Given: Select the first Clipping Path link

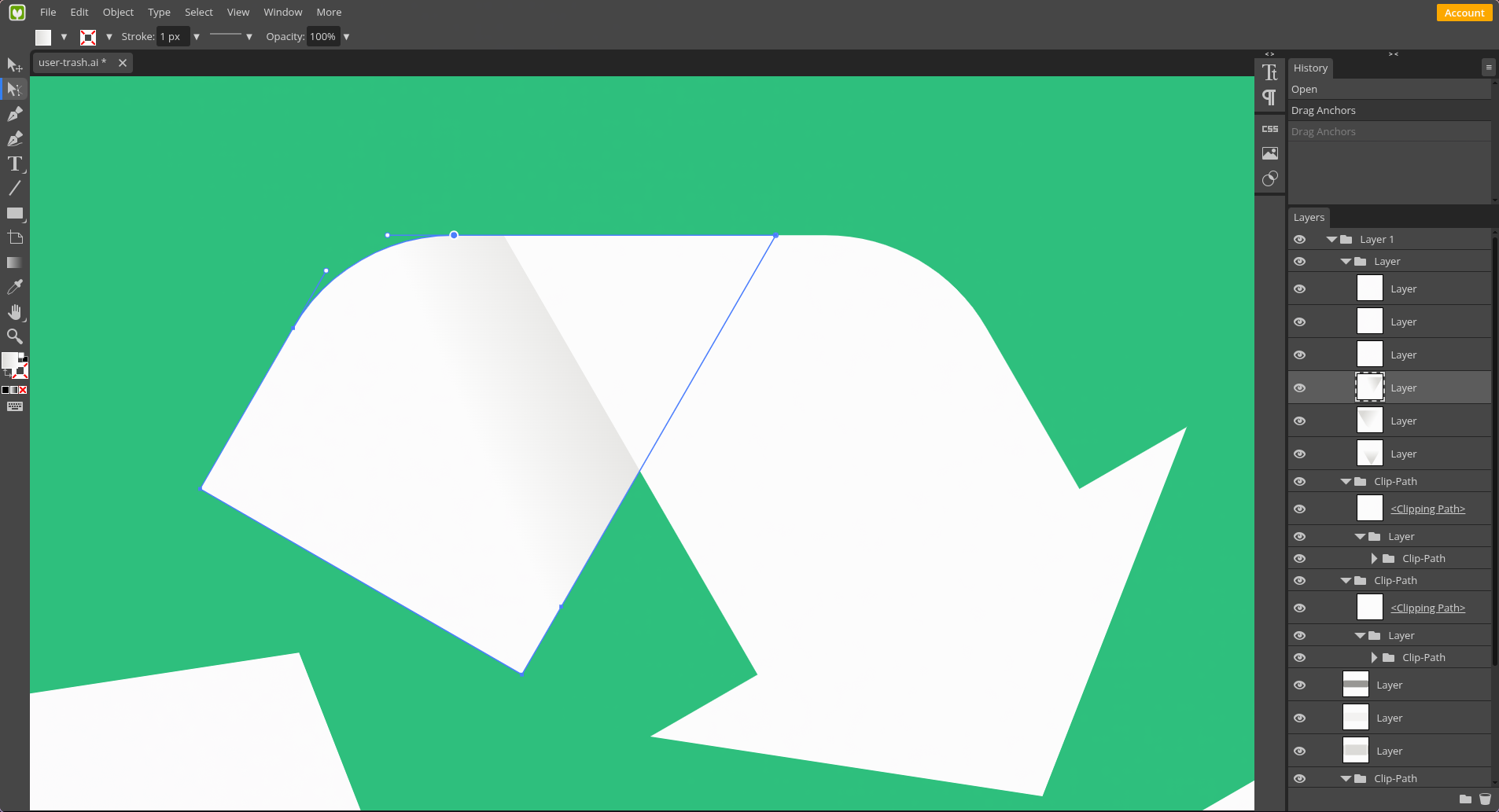Looking at the screenshot, I should pos(1427,509).
